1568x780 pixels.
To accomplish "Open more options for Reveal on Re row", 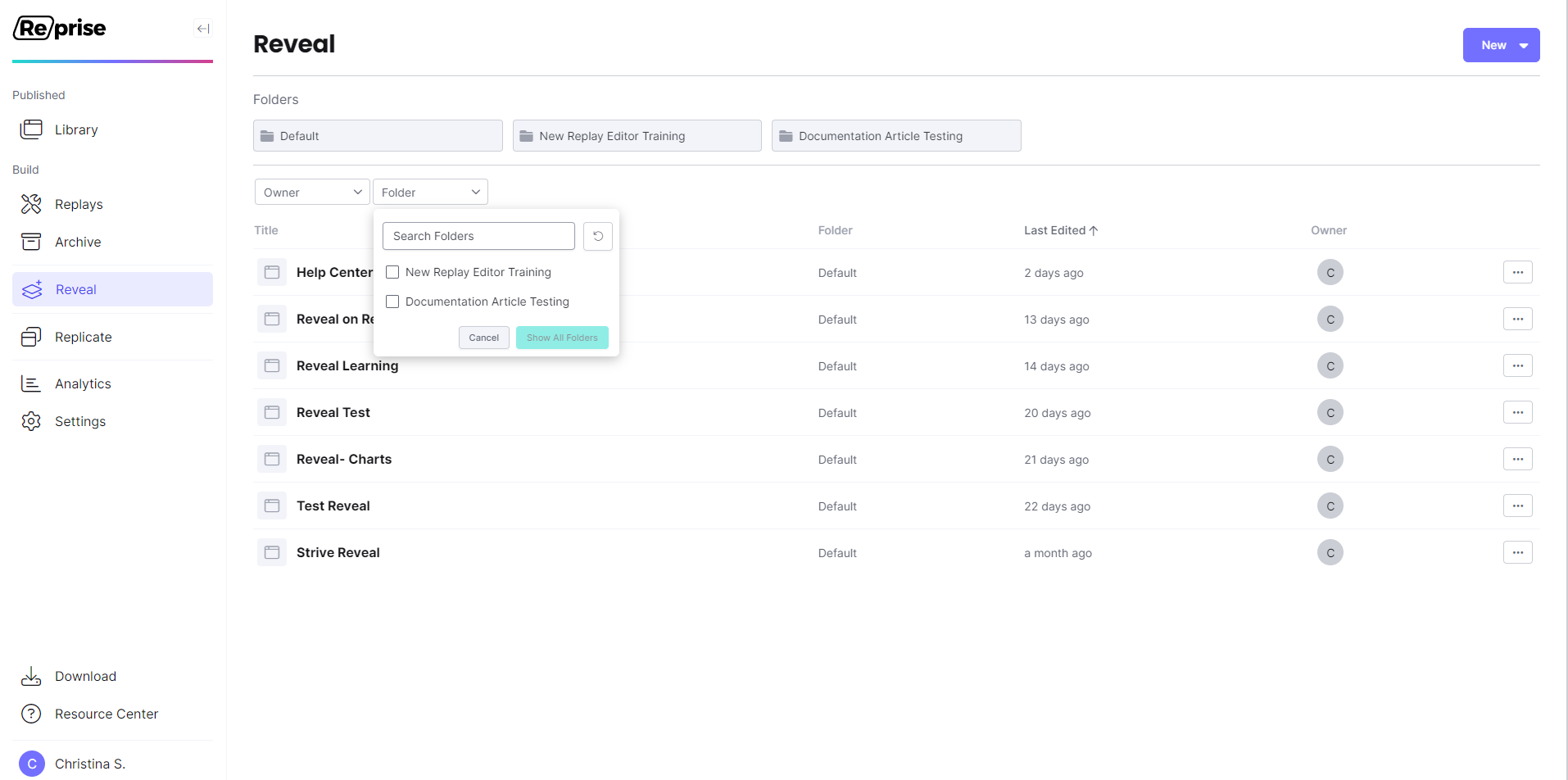I will (x=1518, y=319).
